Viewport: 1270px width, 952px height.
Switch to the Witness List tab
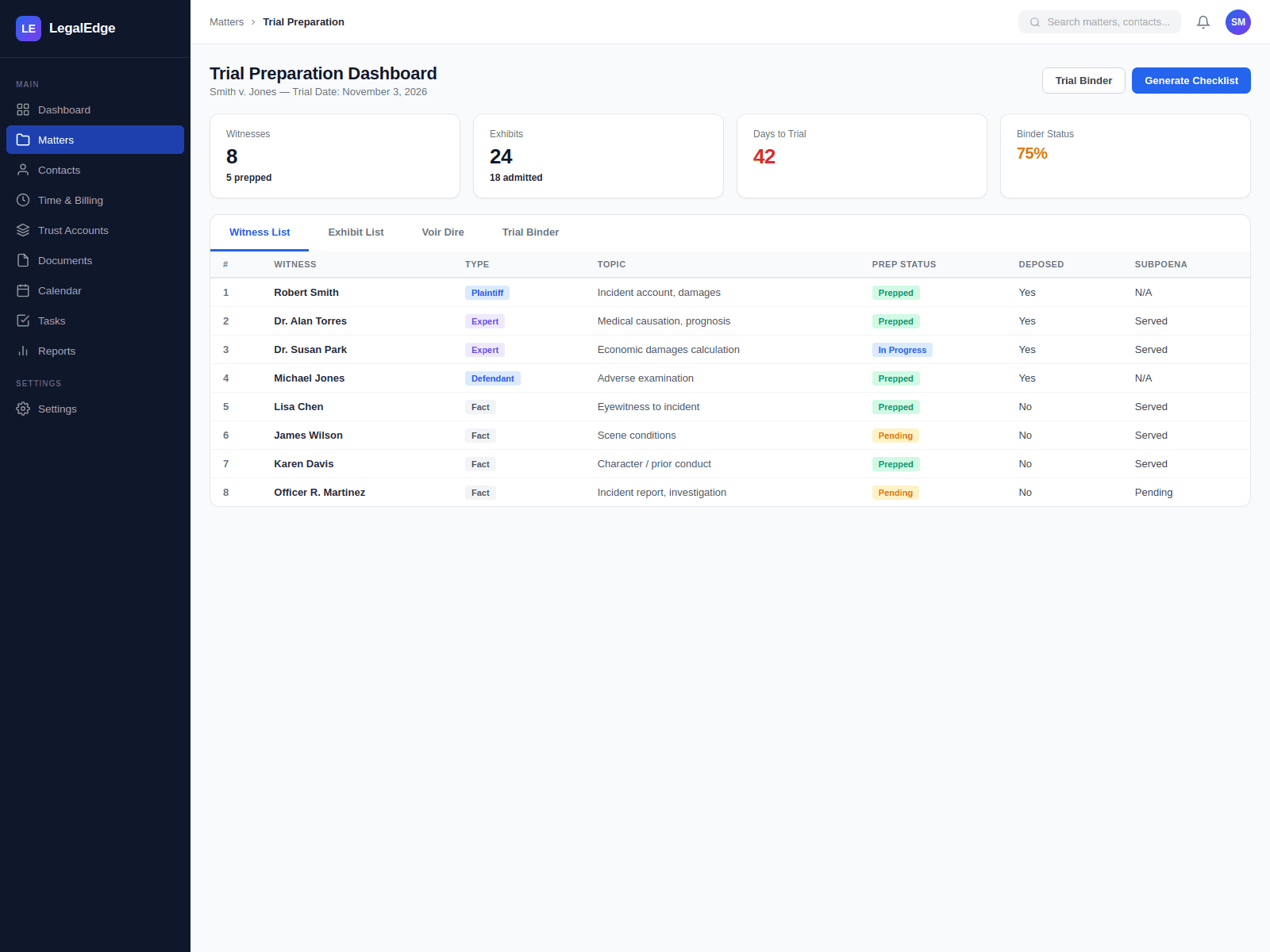click(260, 232)
